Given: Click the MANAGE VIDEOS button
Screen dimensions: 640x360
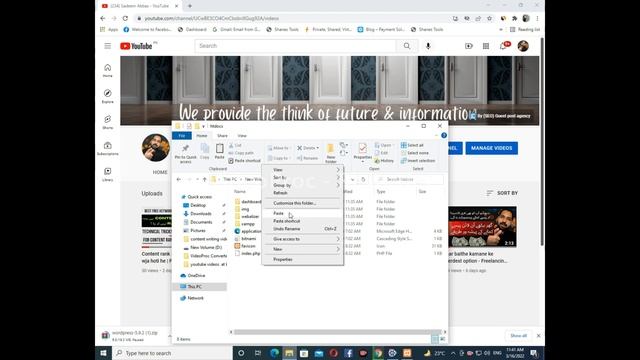Looking at the screenshot, I should (491, 148).
